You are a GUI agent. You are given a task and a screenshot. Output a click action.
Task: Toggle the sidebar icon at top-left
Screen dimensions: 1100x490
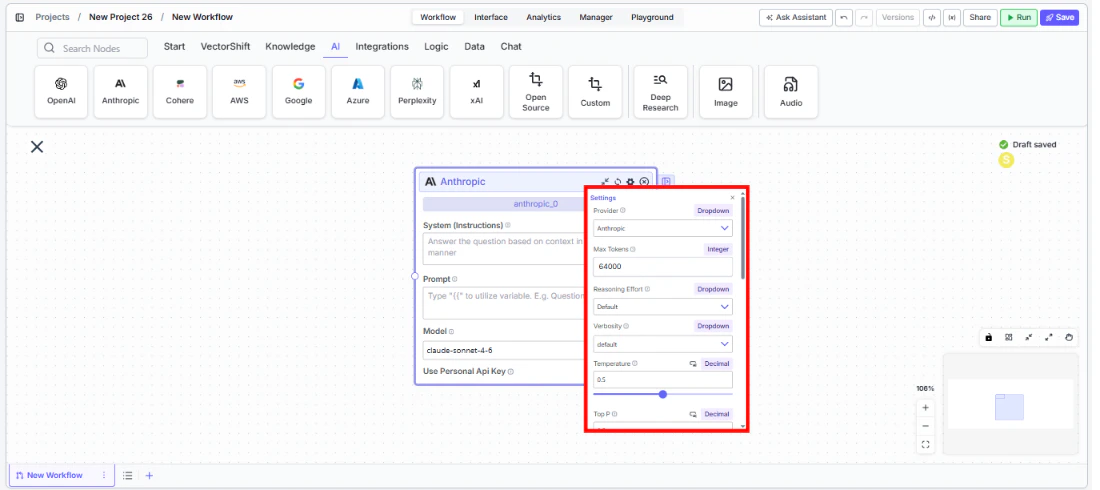[20, 18]
